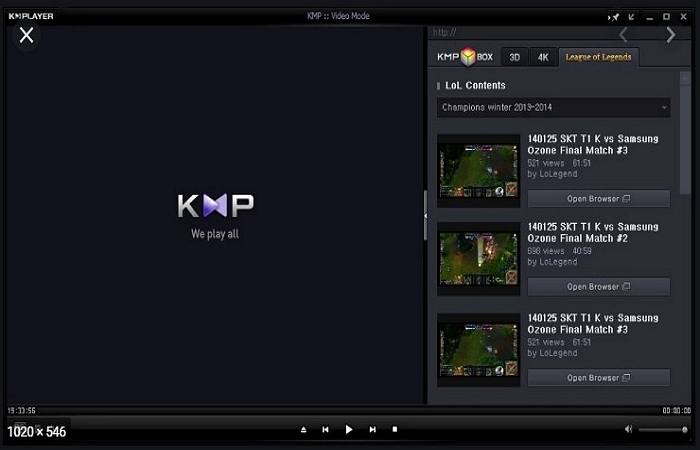Start playback with the Play button
Viewport: 700px width, 450px height.
349,429
